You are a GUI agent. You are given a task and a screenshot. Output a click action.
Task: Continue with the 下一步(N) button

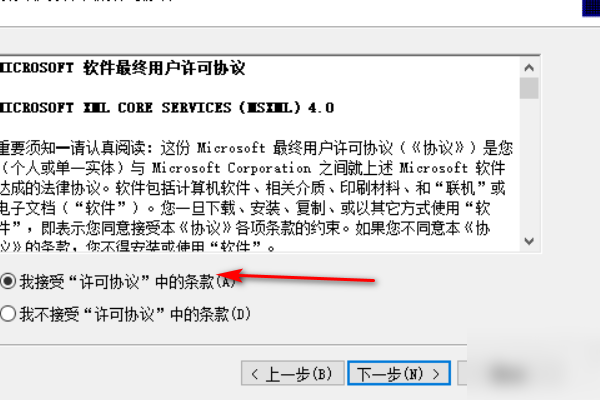pos(399,373)
